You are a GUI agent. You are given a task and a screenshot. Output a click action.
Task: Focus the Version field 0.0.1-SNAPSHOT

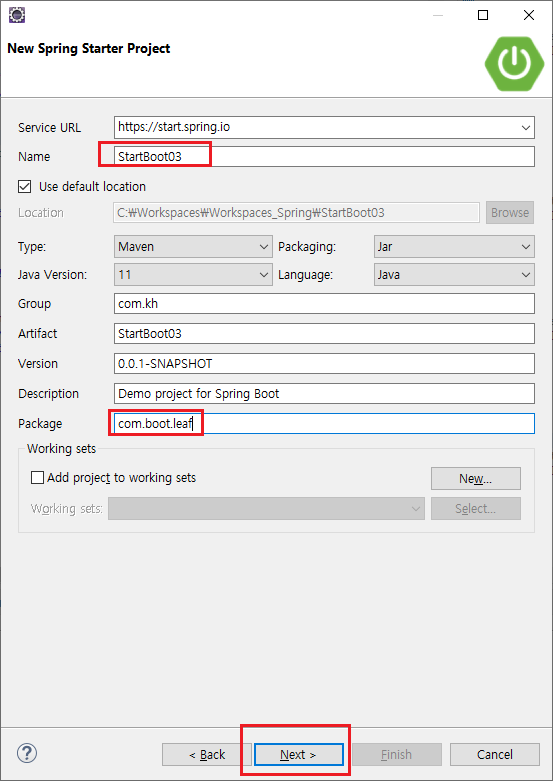coord(324,363)
